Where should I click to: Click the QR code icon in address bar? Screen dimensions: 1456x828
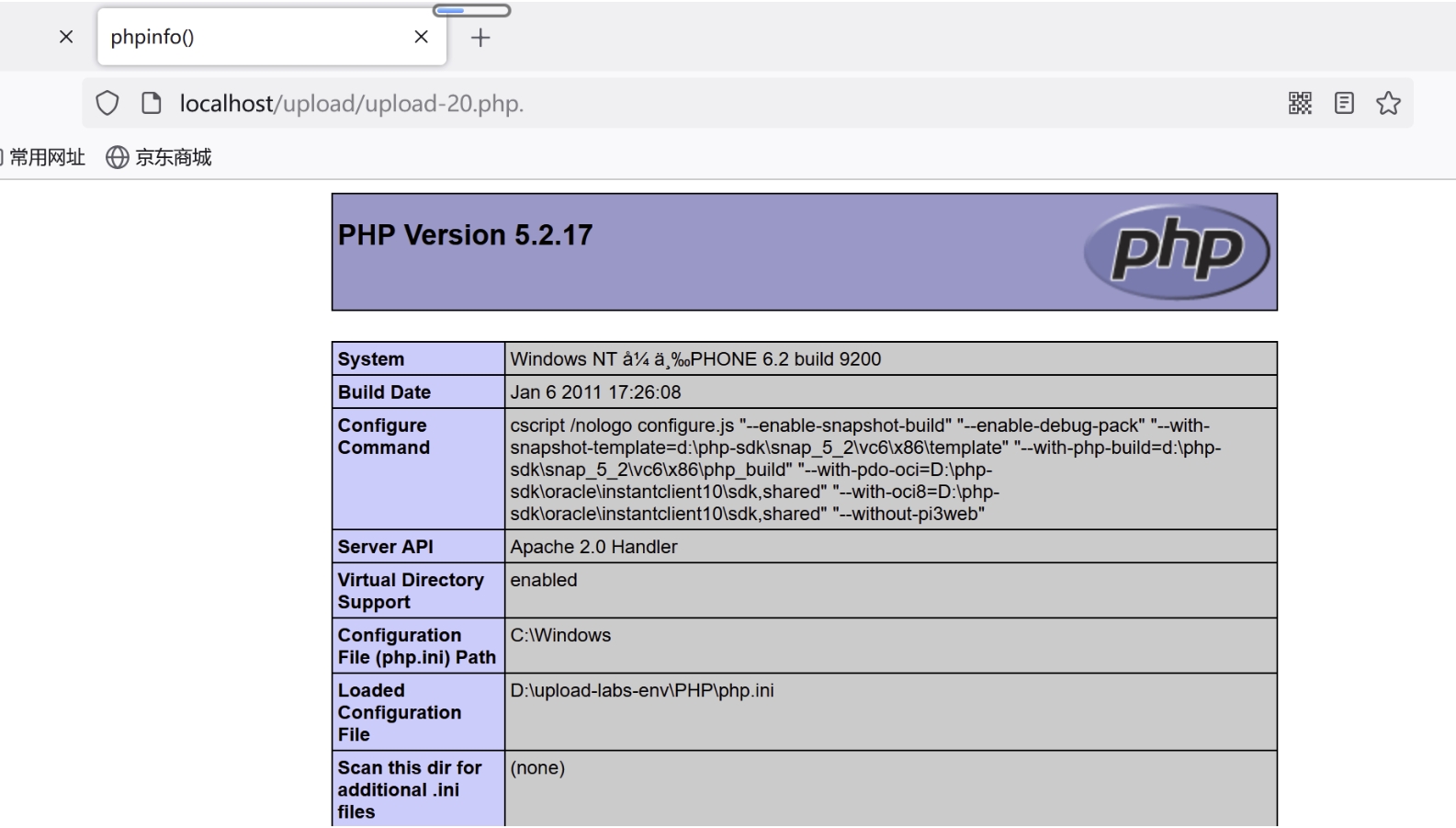pyautogui.click(x=1300, y=103)
